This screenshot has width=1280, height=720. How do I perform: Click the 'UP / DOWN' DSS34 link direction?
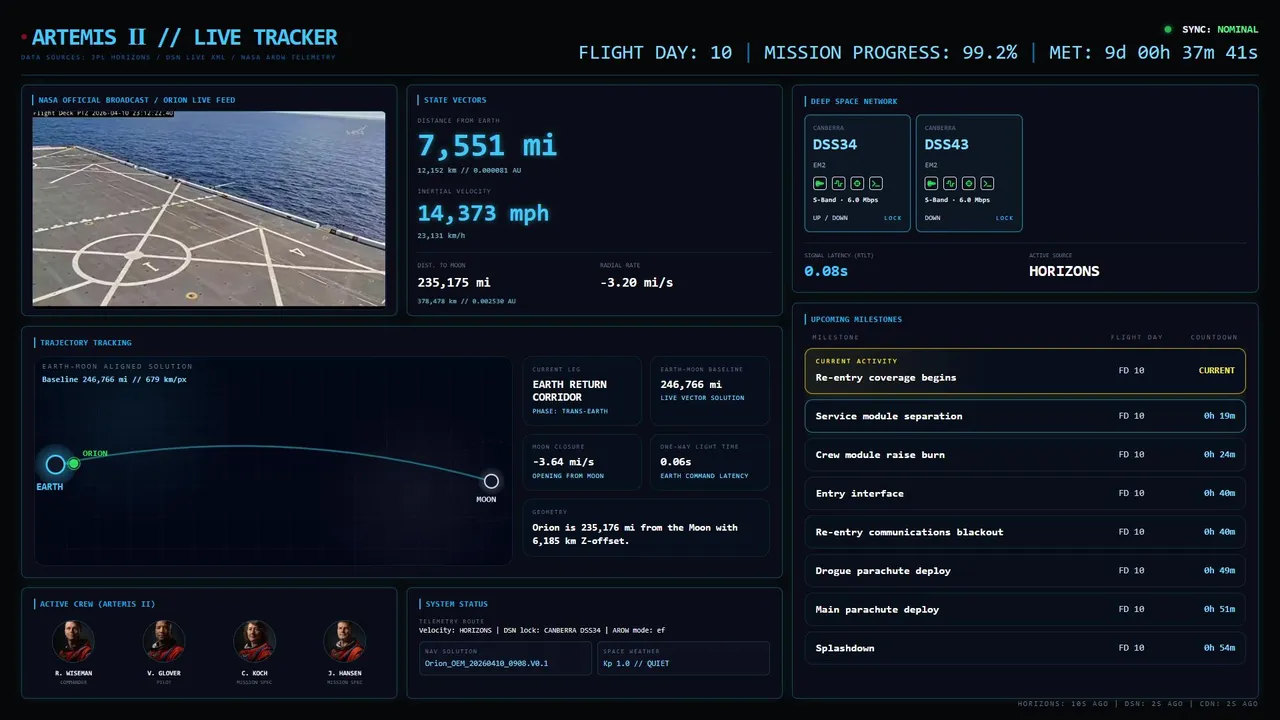tap(830, 218)
